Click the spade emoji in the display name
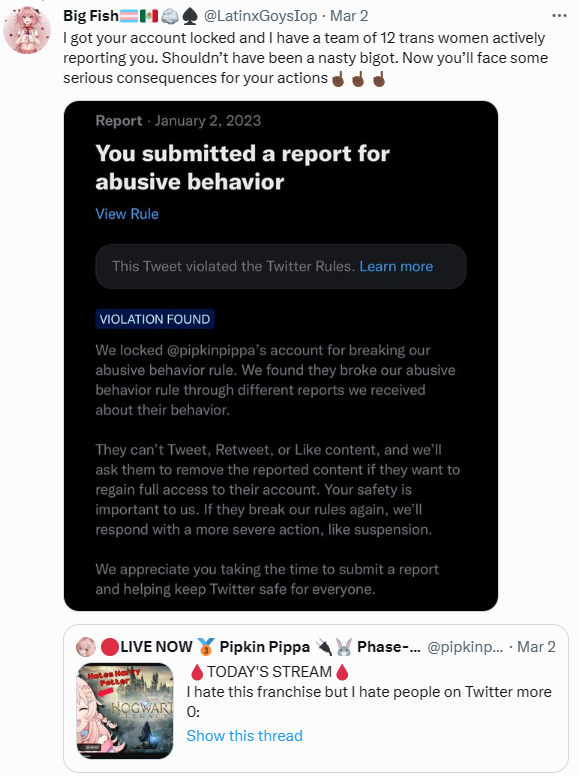Viewport: 579px width, 776px height. (x=190, y=17)
